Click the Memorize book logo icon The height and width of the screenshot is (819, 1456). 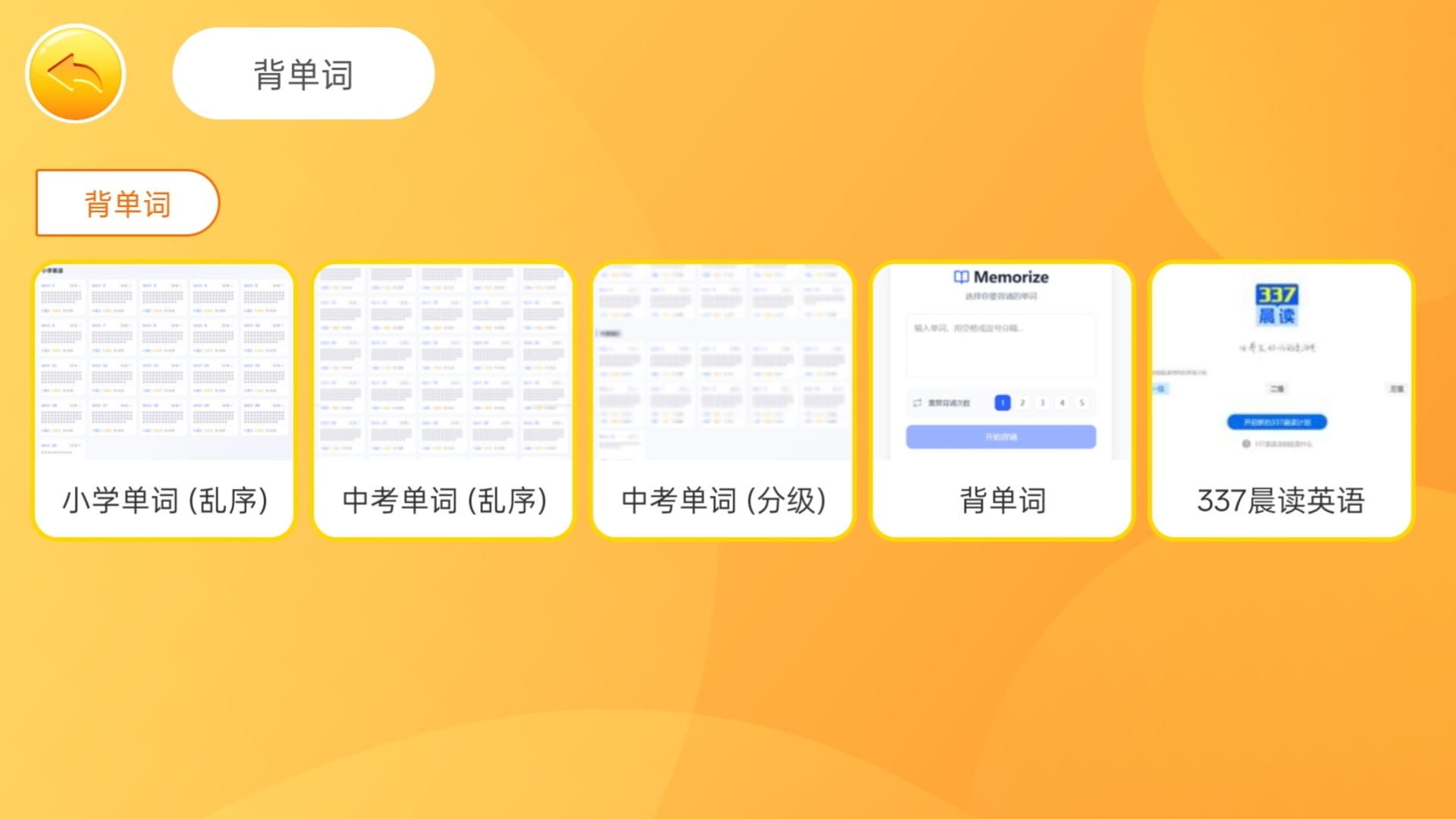[962, 277]
